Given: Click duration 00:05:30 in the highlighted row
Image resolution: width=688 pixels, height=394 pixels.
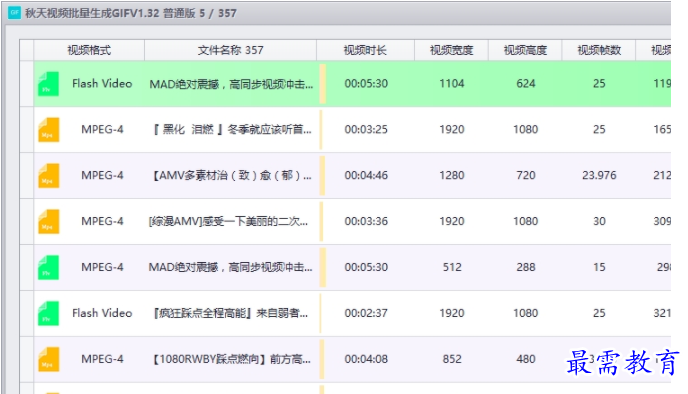Looking at the screenshot, I should (366, 83).
